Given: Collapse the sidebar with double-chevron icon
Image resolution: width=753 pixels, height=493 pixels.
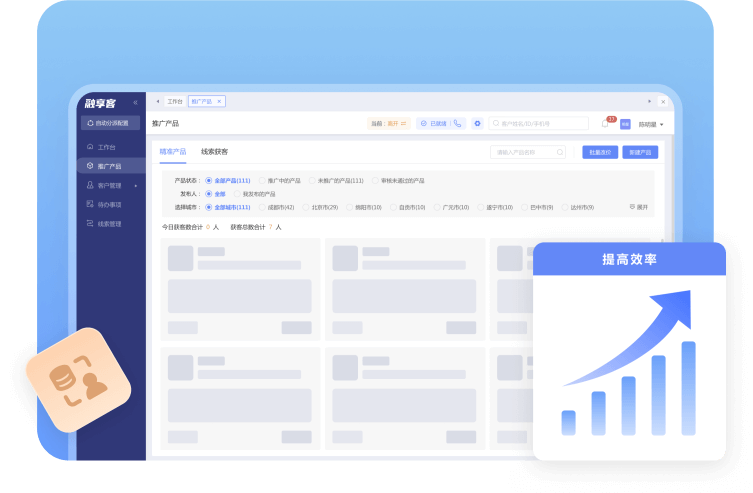Looking at the screenshot, I should click(x=135, y=102).
